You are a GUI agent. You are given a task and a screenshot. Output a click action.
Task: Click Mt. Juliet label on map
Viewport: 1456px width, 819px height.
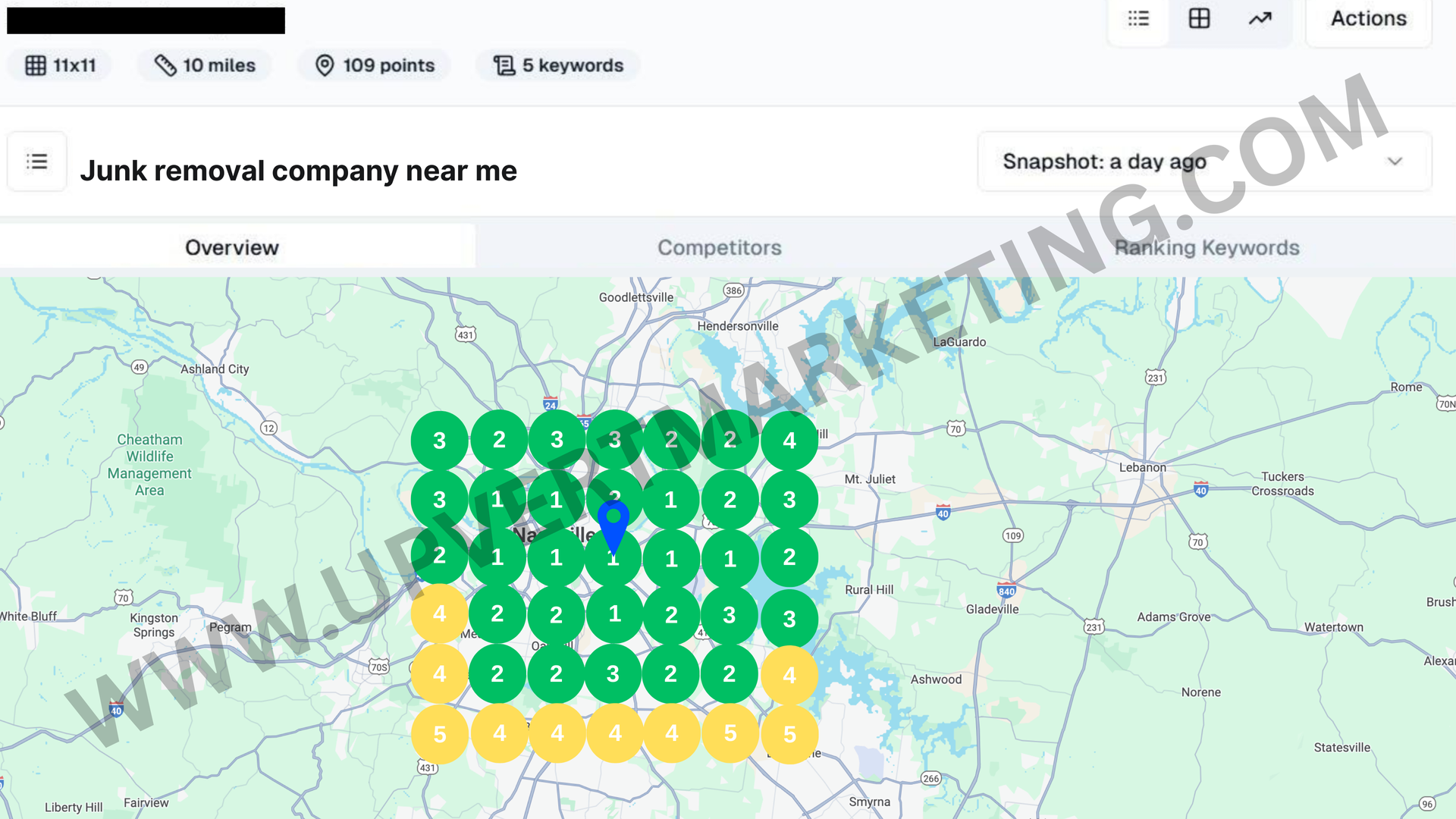(x=870, y=479)
